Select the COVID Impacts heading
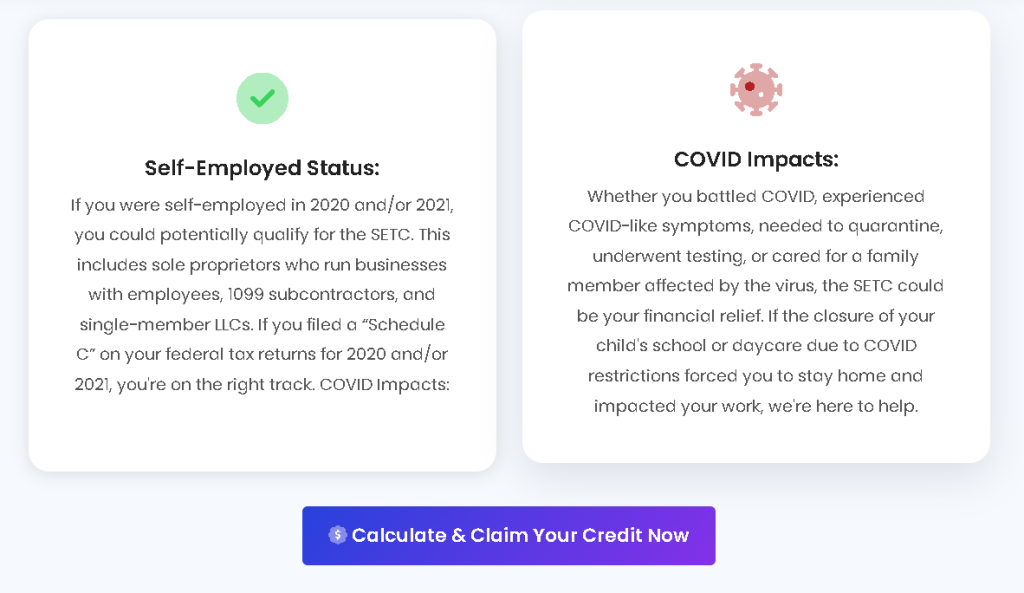The height and width of the screenshot is (593, 1024). 756,159
